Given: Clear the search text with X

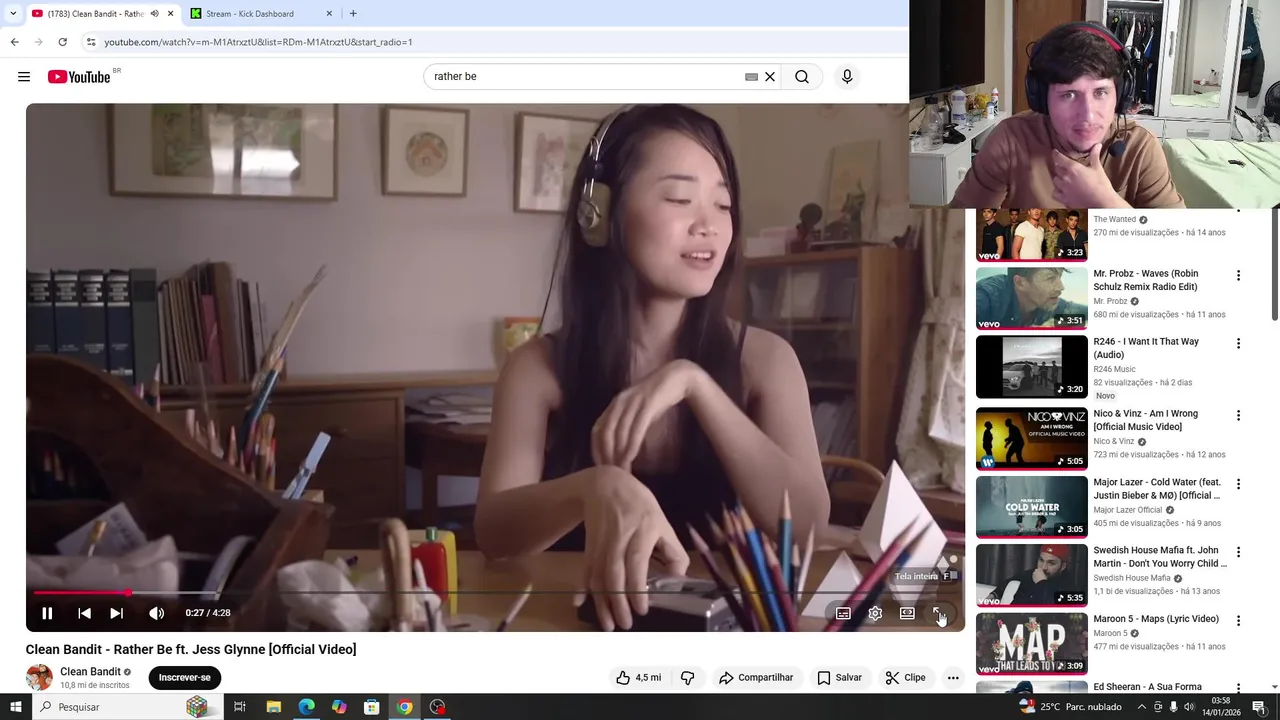Looking at the screenshot, I should tap(770, 77).
